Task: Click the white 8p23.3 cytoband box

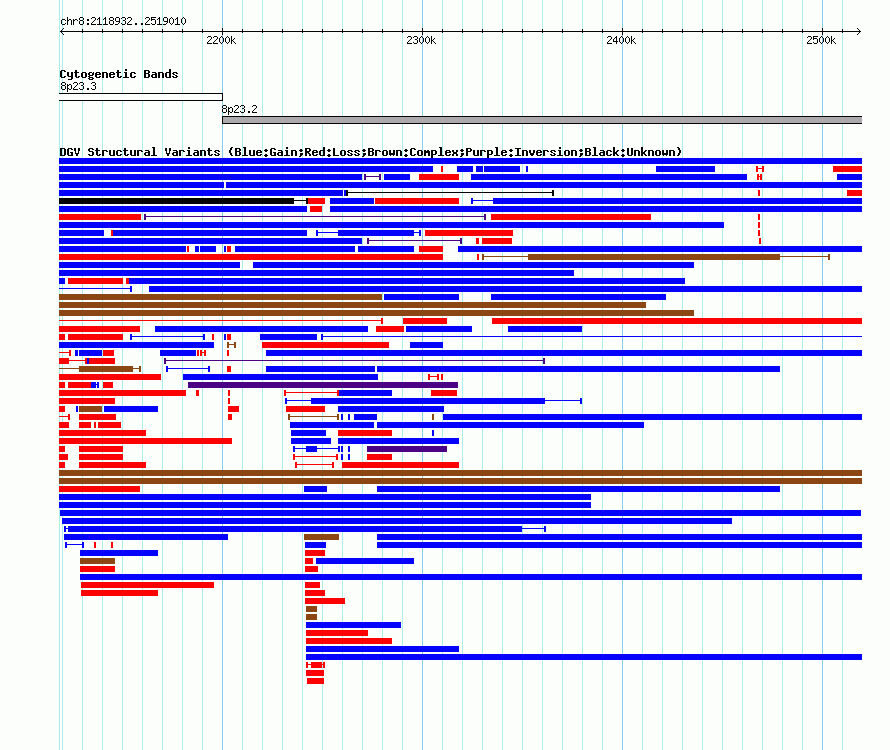Action: click(141, 97)
